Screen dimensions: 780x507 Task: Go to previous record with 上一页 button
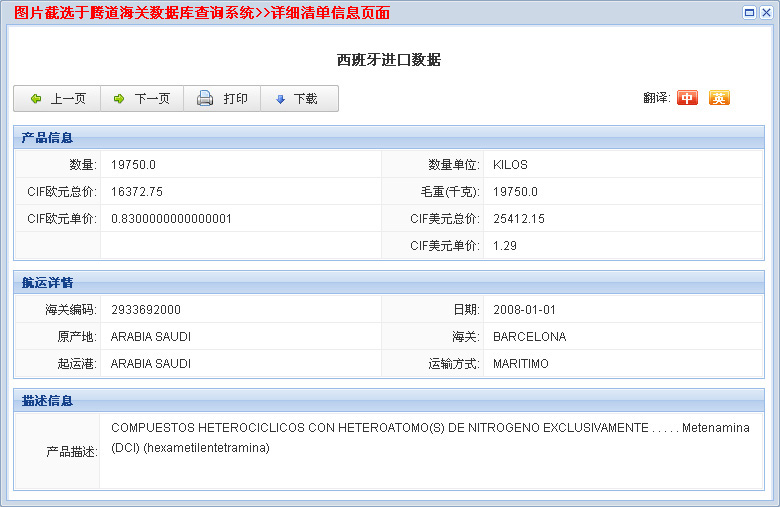point(57,99)
